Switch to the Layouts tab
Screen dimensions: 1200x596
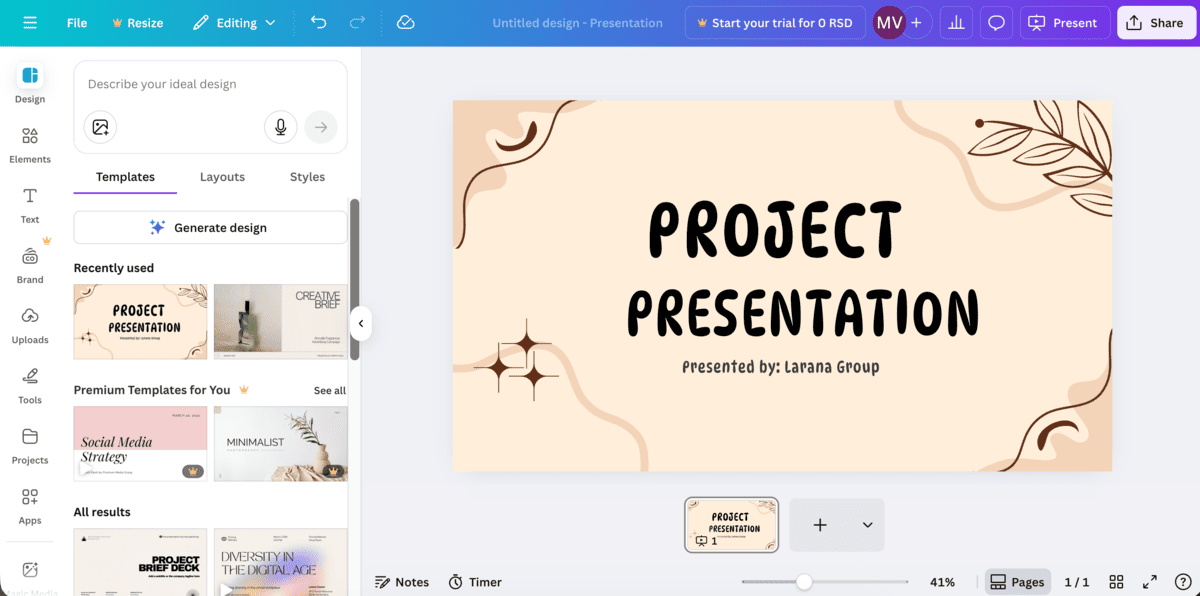pyautogui.click(x=222, y=177)
